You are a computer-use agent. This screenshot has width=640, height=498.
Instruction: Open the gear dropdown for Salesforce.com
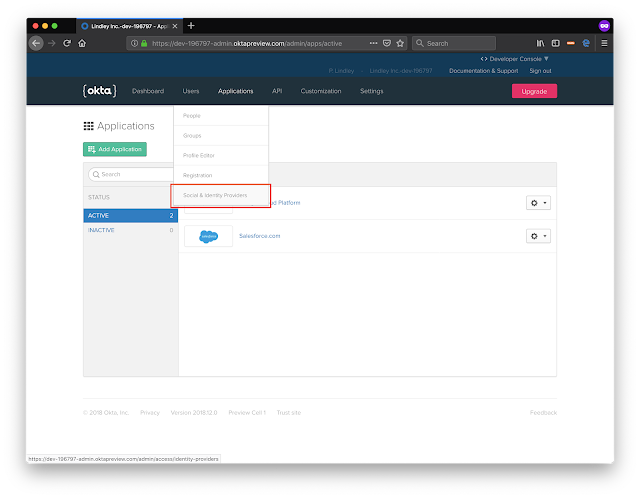538,236
